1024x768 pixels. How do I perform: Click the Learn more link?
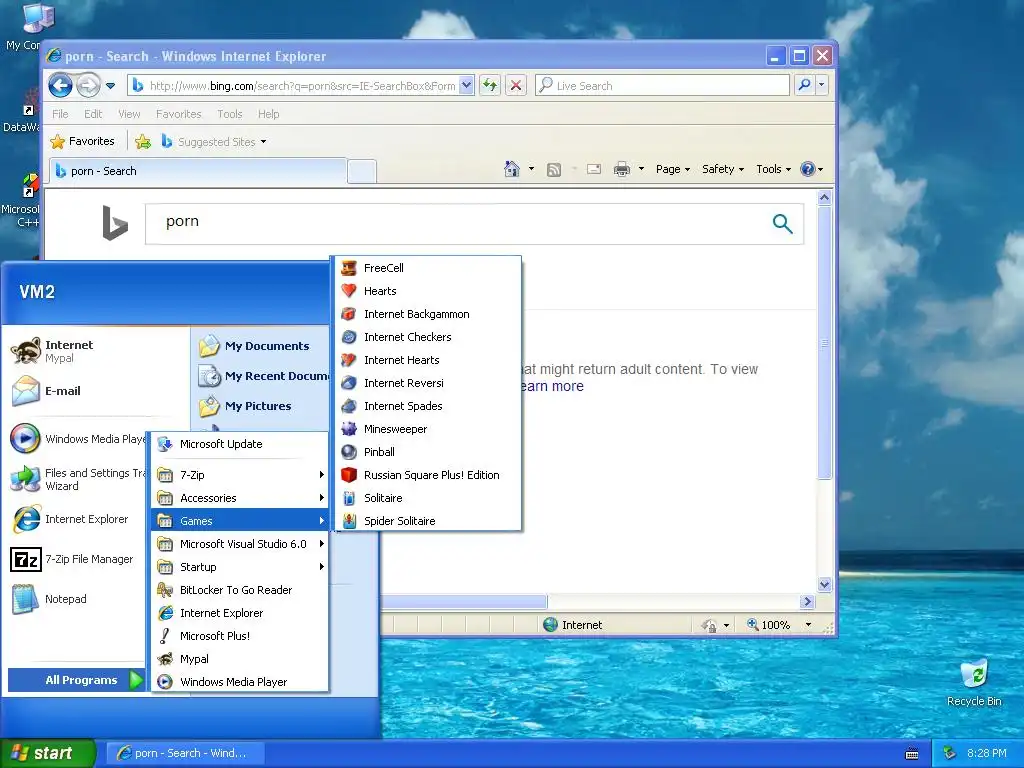tap(552, 387)
